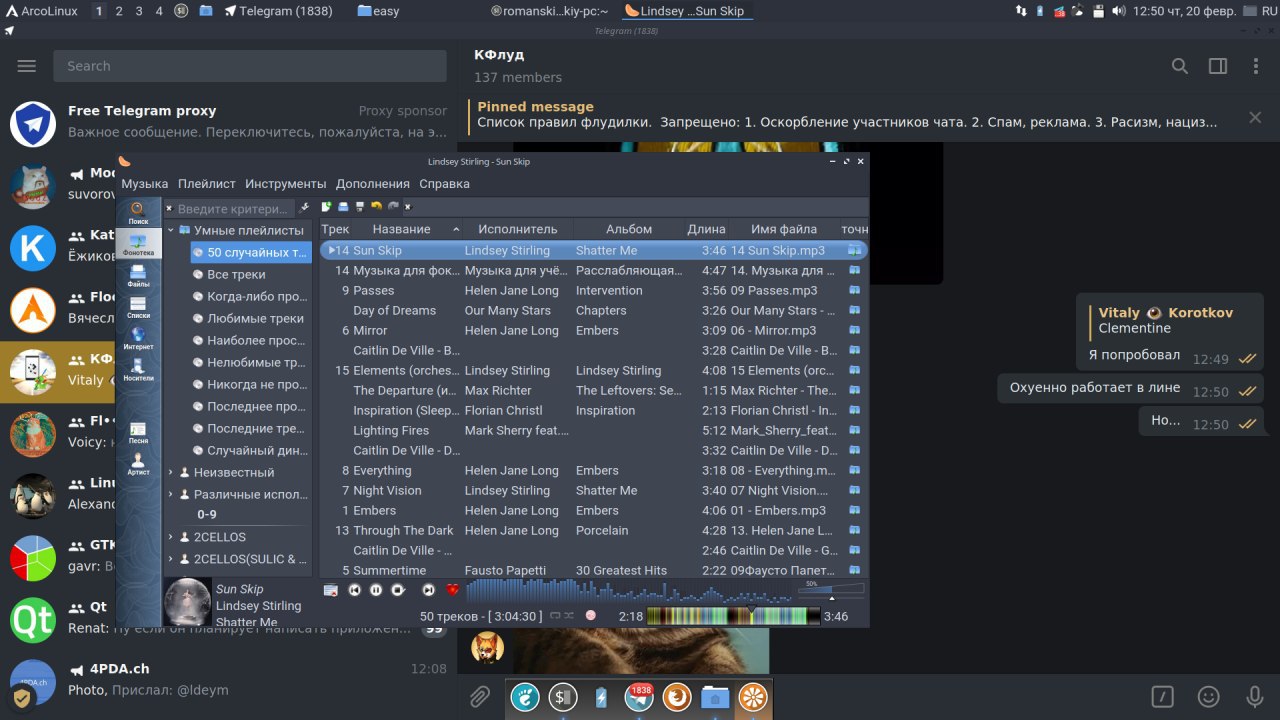The image size is (1280, 720).
Task: Open the Файлы sidebar section
Action: pyautogui.click(x=138, y=277)
